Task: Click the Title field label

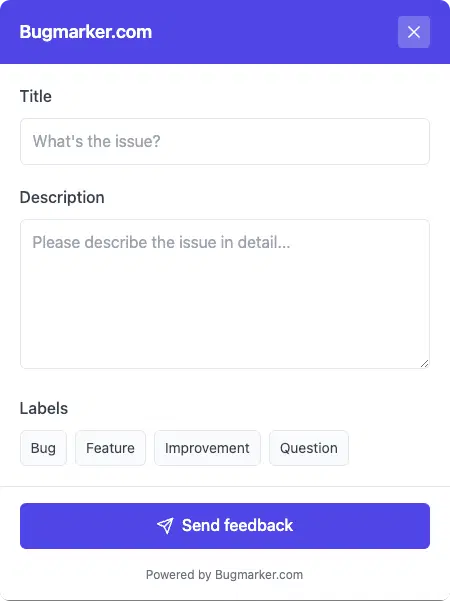Action: (x=36, y=96)
